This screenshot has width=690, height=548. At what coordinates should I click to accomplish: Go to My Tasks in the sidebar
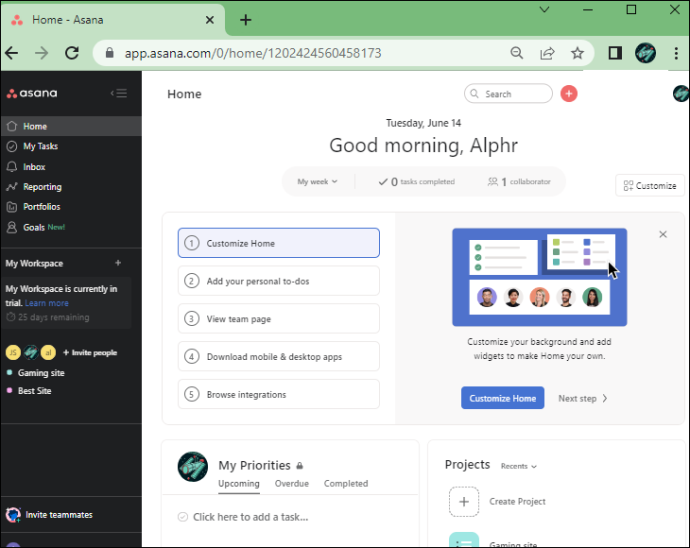click(x=71, y=146)
